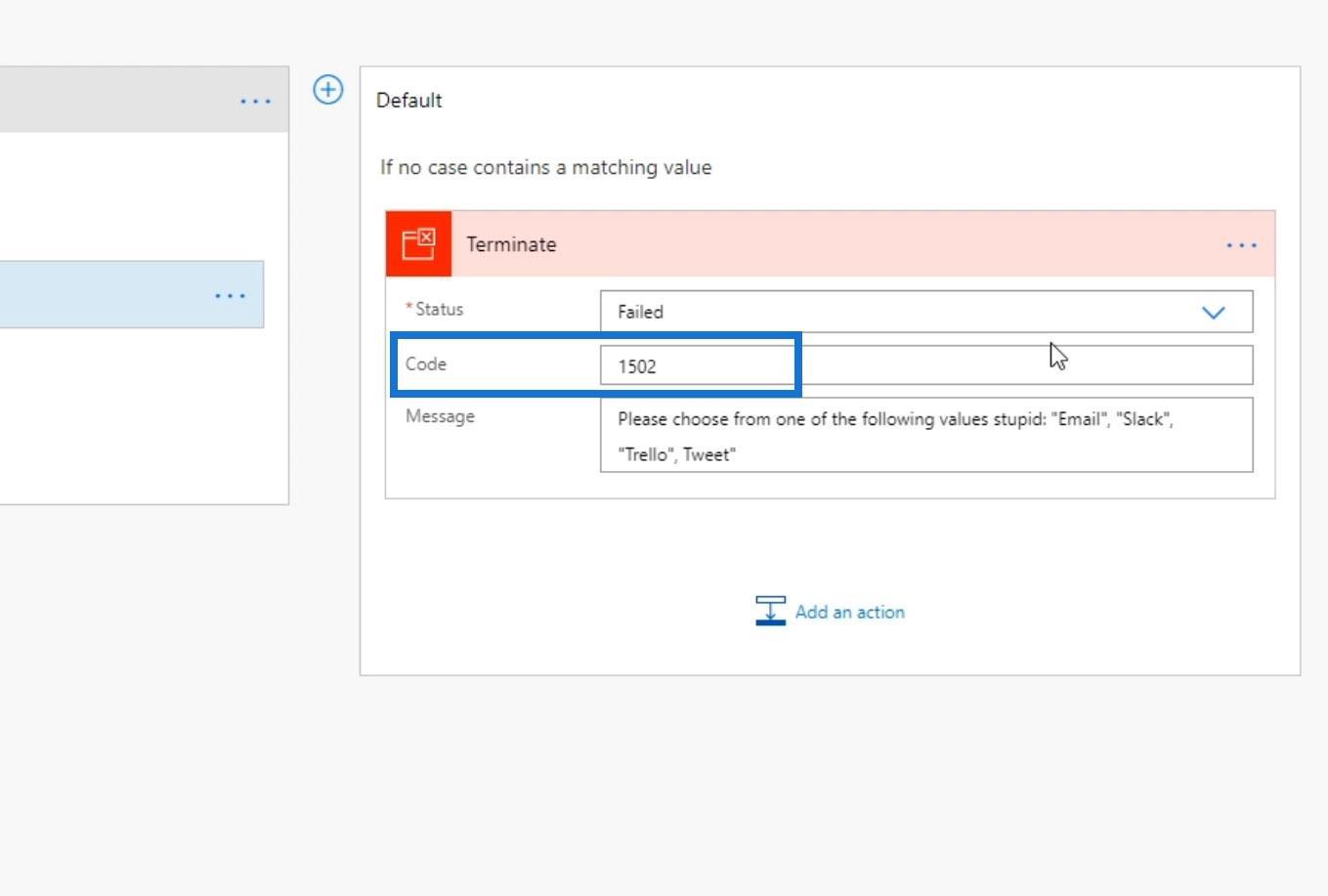Click the 'If no case contains a matching value' text
The width and height of the screenshot is (1328, 896).
(x=545, y=167)
